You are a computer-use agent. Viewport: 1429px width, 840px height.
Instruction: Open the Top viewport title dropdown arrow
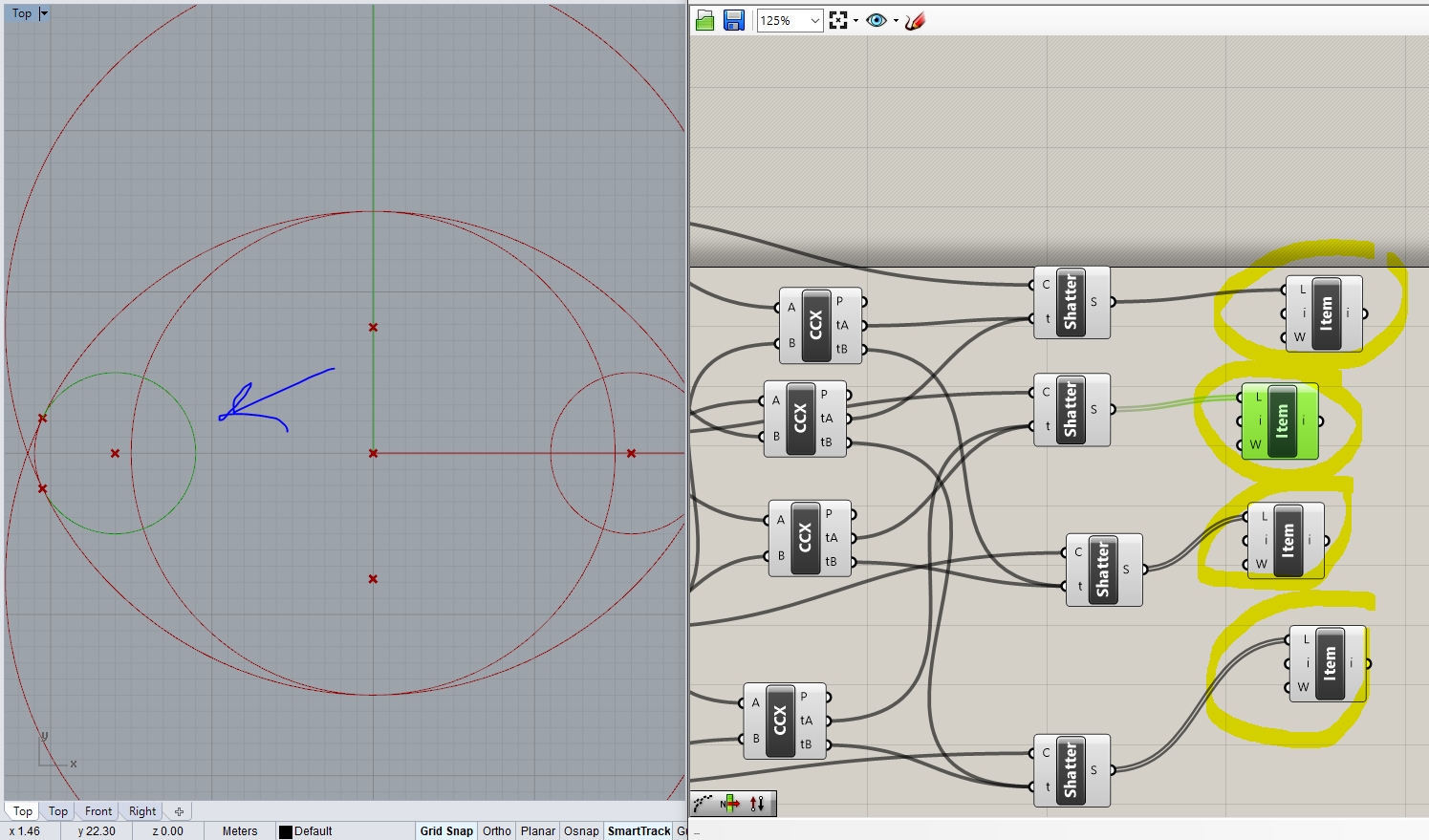coord(44,13)
